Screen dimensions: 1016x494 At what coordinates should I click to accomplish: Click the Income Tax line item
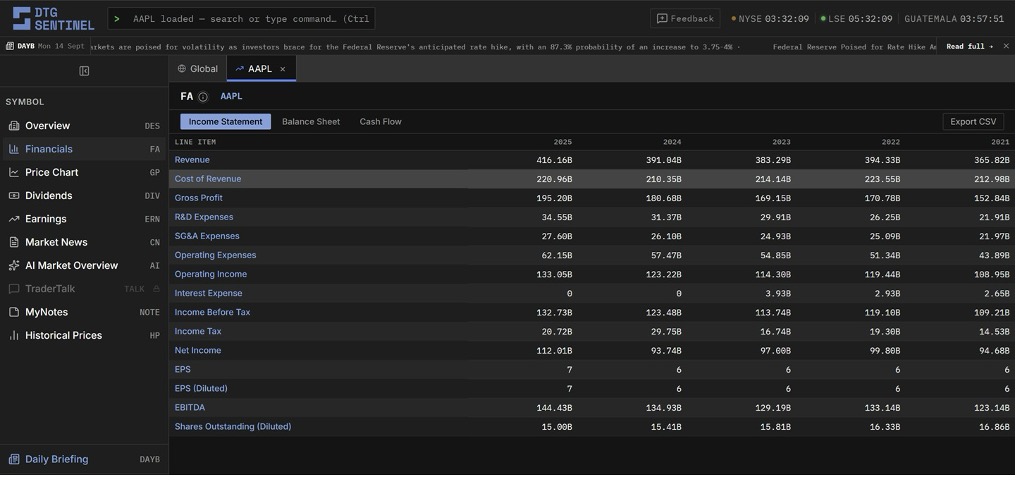pos(198,331)
